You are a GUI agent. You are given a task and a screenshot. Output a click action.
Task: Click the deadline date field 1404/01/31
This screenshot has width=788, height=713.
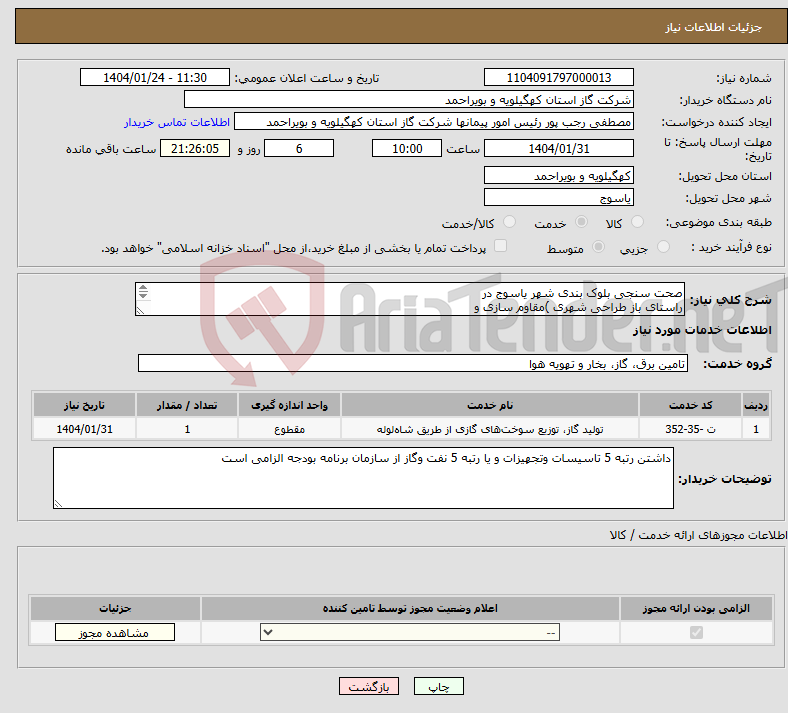pos(558,148)
